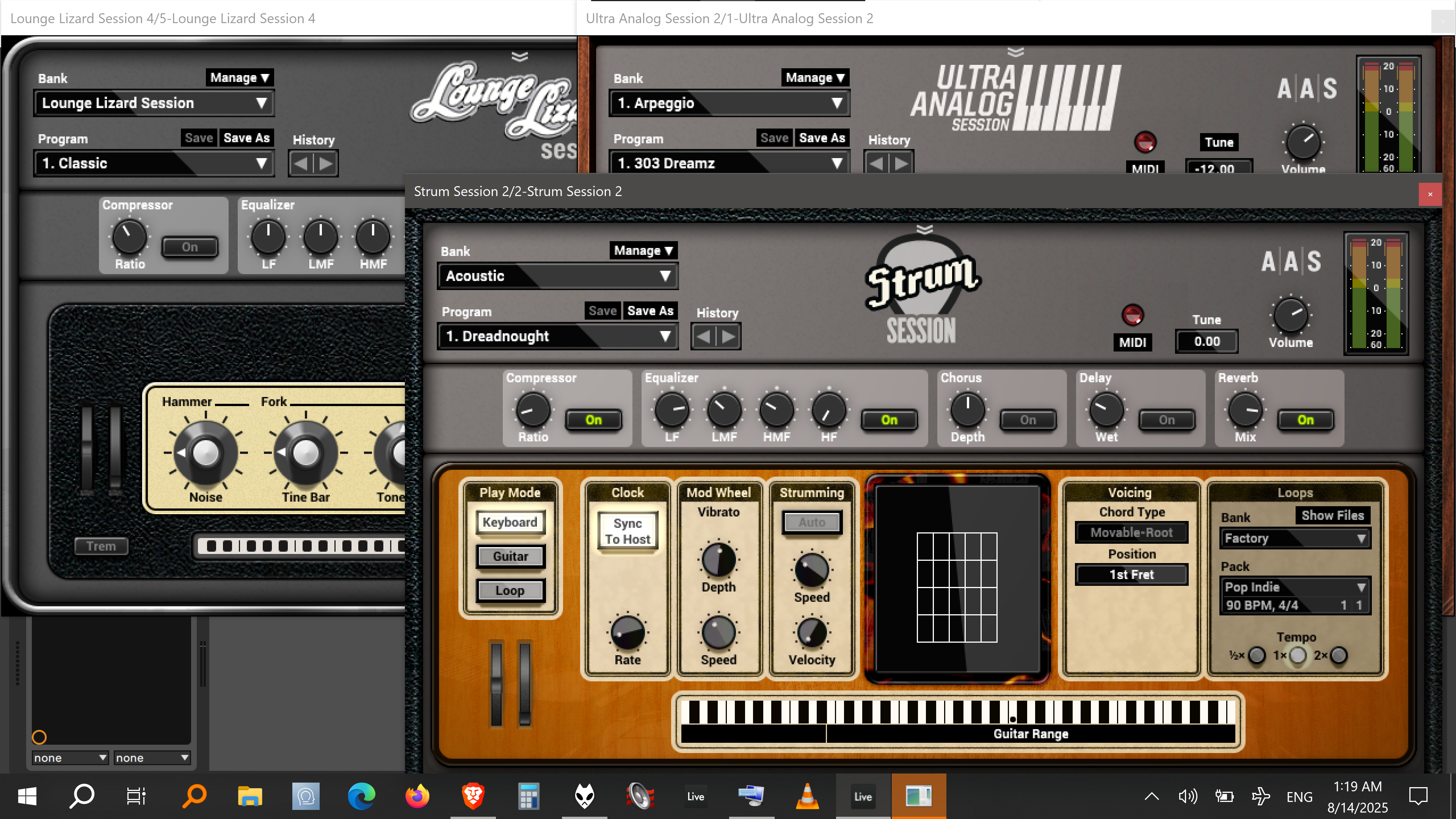Click the AAS logo in Ultra Analog Session
This screenshot has height=819, width=1456.
click(x=1307, y=89)
